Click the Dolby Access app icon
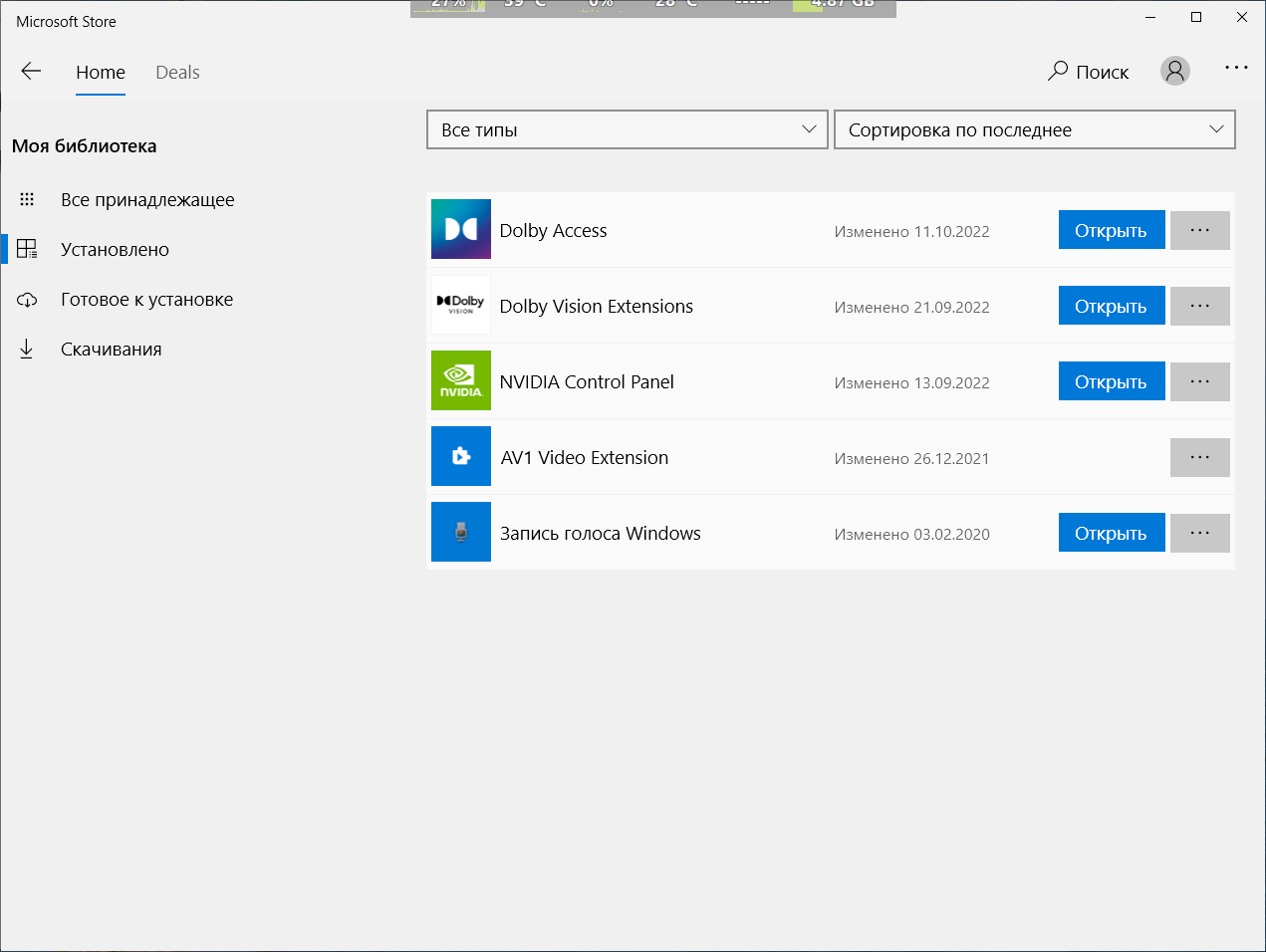1266x952 pixels. (x=461, y=229)
